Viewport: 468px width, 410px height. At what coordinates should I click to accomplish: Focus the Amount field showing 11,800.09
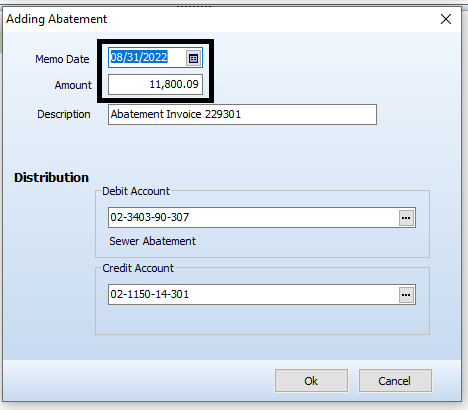click(155, 84)
